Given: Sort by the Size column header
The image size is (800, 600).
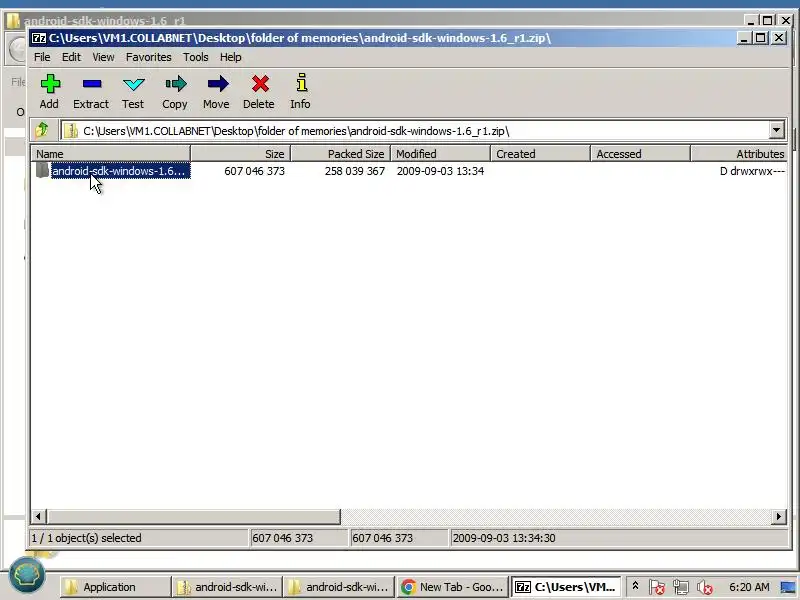Looking at the screenshot, I should (240, 154).
